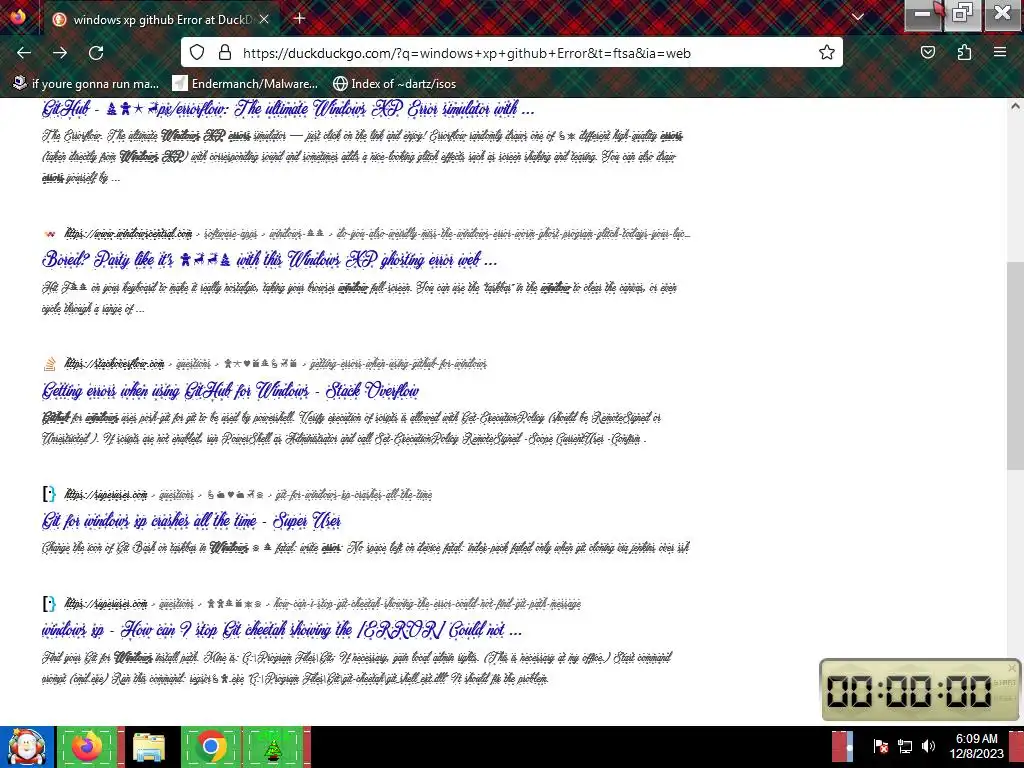
Task: View site info via padlock icon
Action: pos(225,53)
